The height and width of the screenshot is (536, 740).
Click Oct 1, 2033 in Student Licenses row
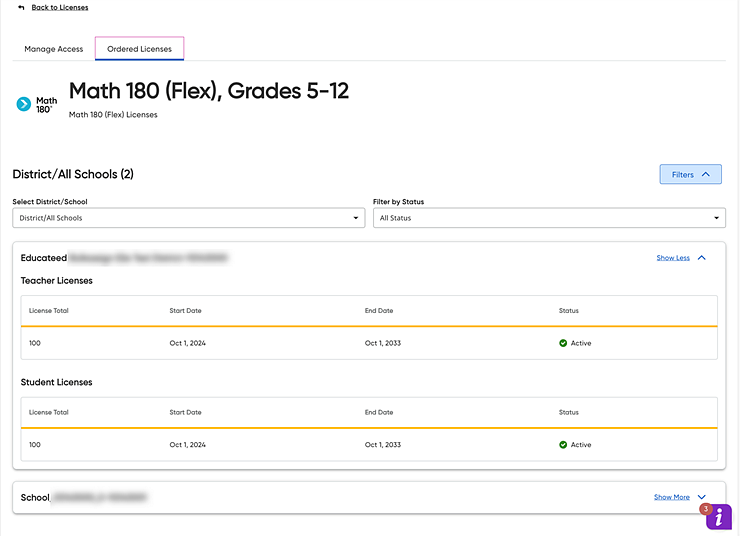[x=383, y=444]
